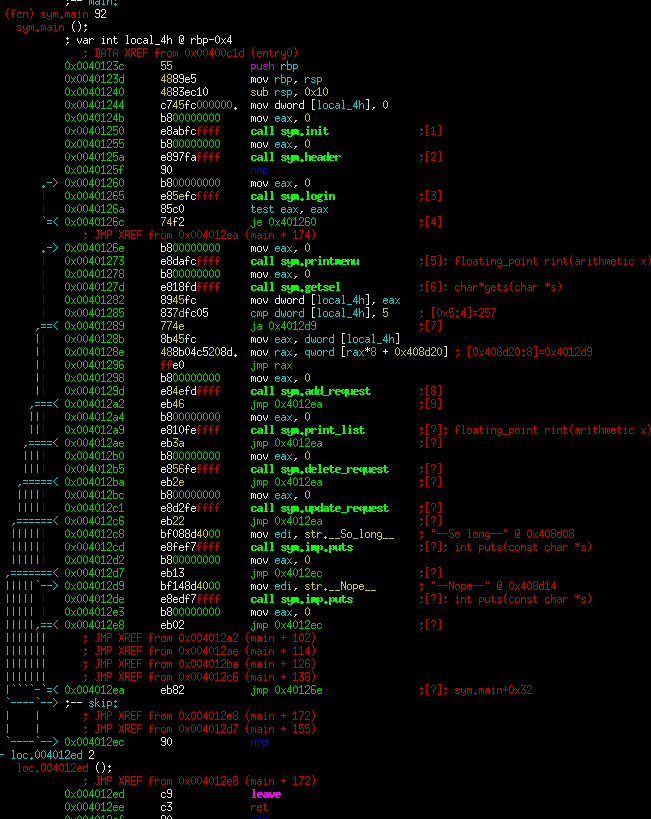651x819 pixels.
Task: Click 'char*gets(char *s)' comment
Action: 508,287
